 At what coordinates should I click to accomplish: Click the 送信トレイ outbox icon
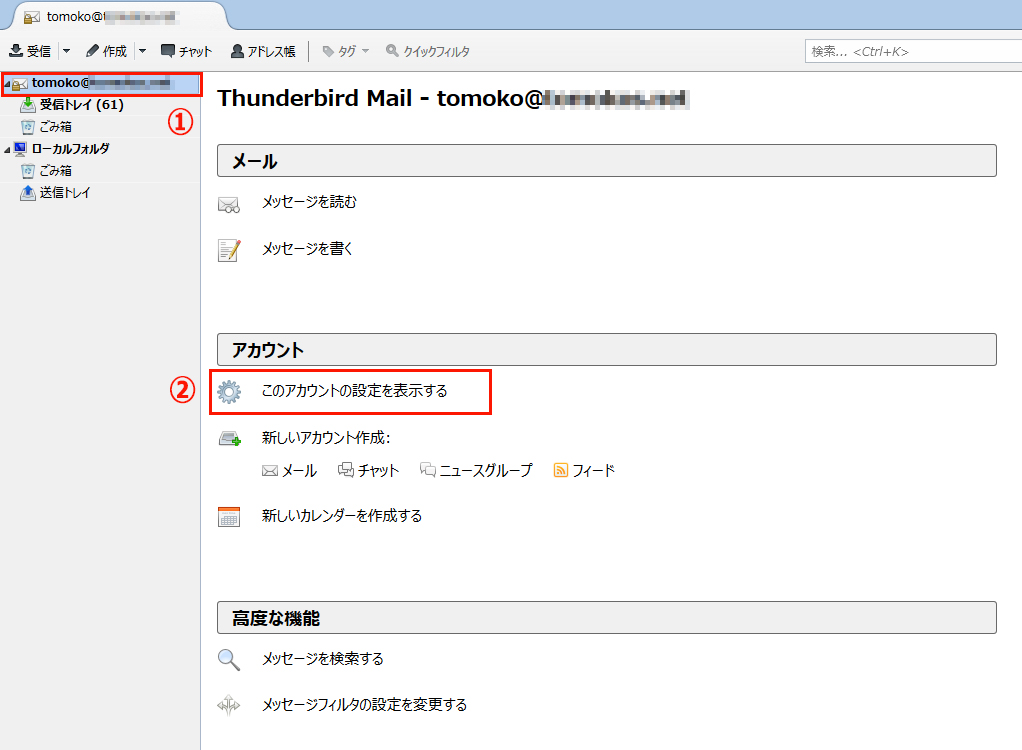(x=27, y=193)
